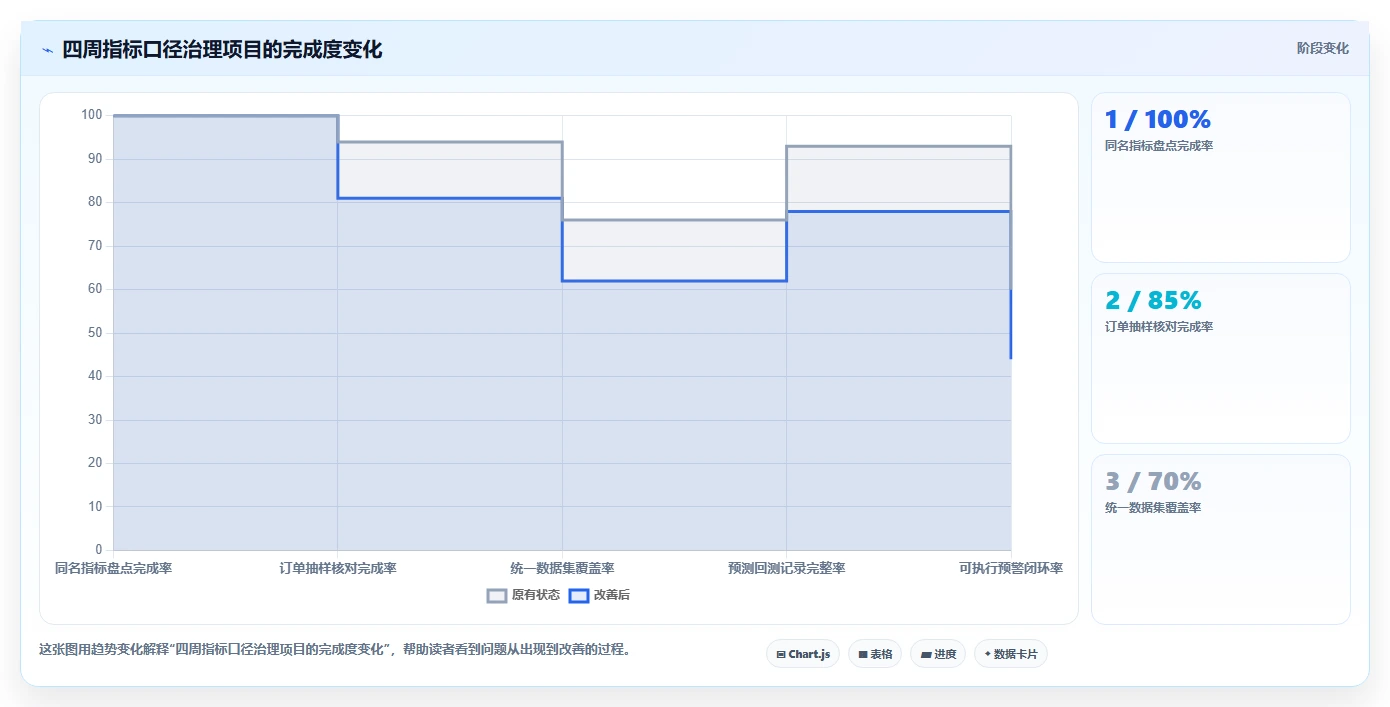
Task: Click the icon inside the Chart.js tag
Action: (x=781, y=654)
